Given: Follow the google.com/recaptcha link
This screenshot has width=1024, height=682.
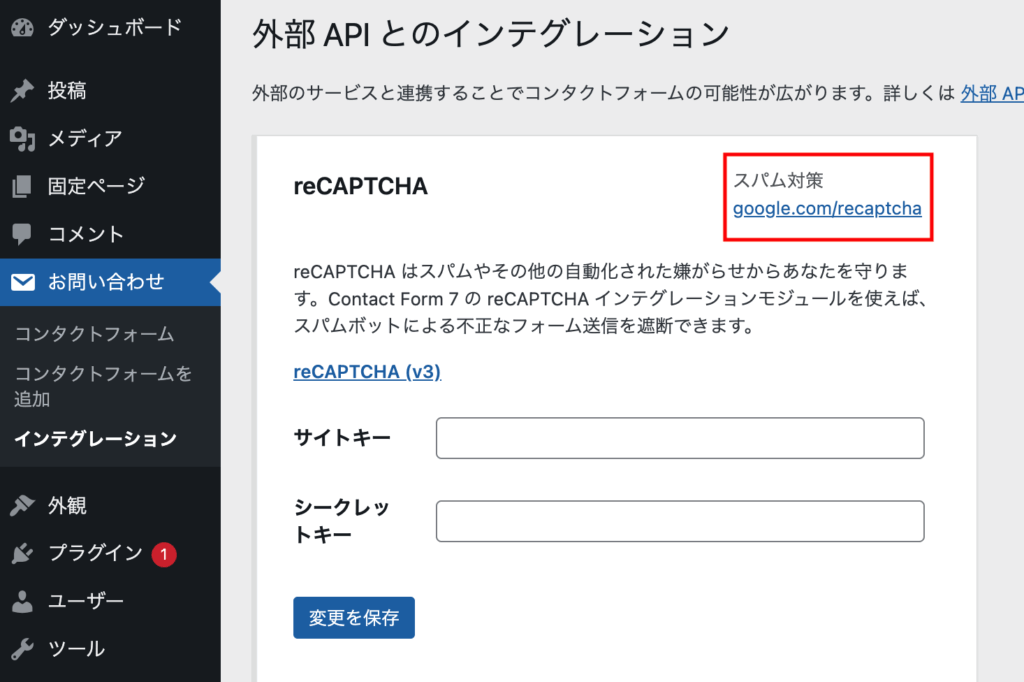Looking at the screenshot, I should click(x=826, y=209).
